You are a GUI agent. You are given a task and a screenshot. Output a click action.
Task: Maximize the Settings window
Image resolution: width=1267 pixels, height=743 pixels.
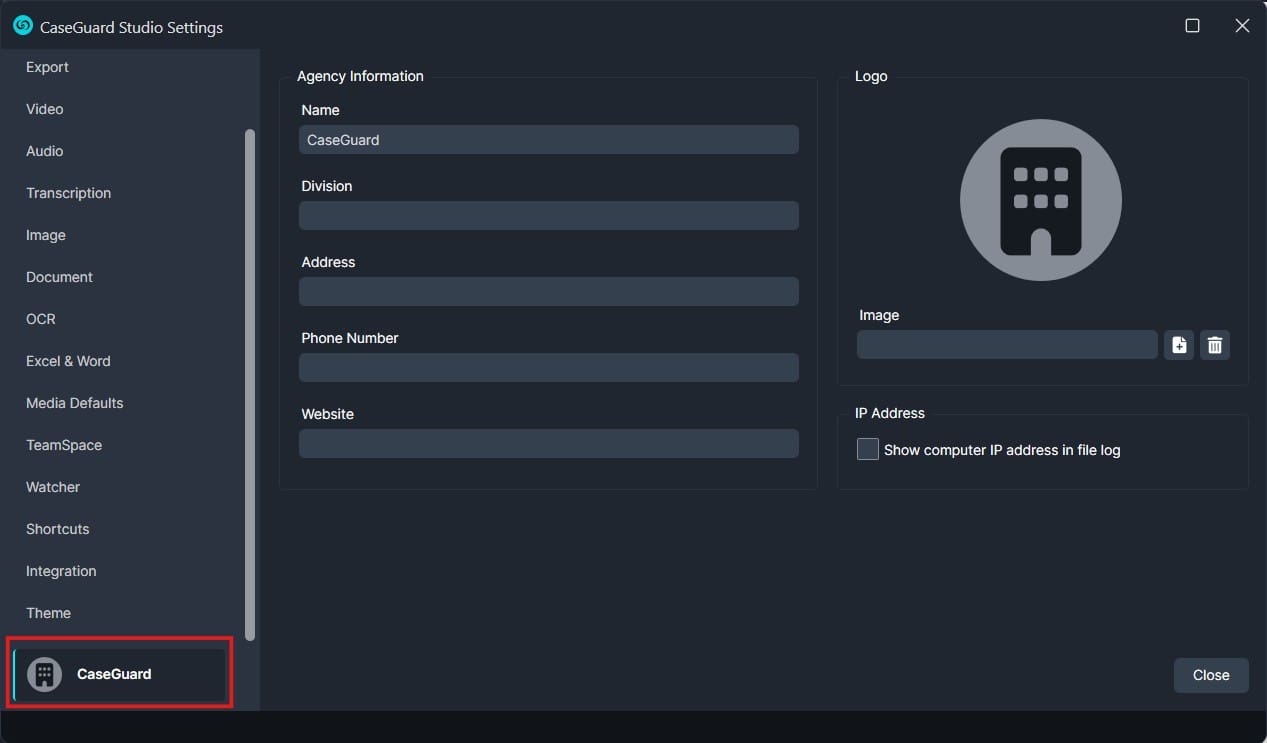(1192, 26)
